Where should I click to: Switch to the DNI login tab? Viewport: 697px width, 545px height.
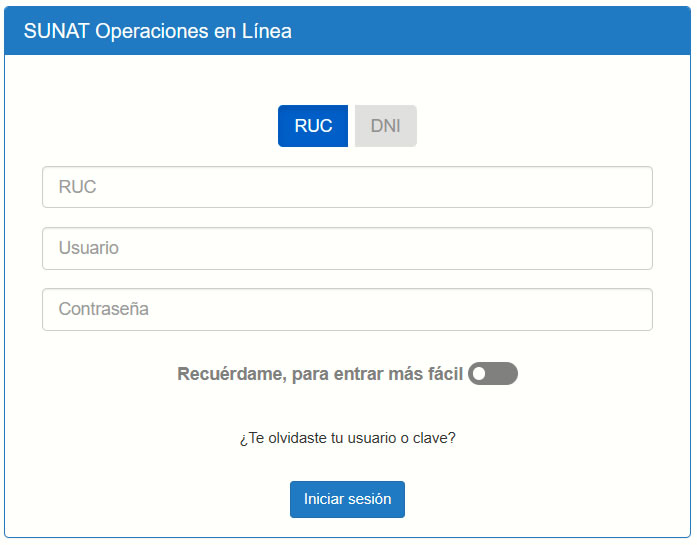[x=385, y=126]
